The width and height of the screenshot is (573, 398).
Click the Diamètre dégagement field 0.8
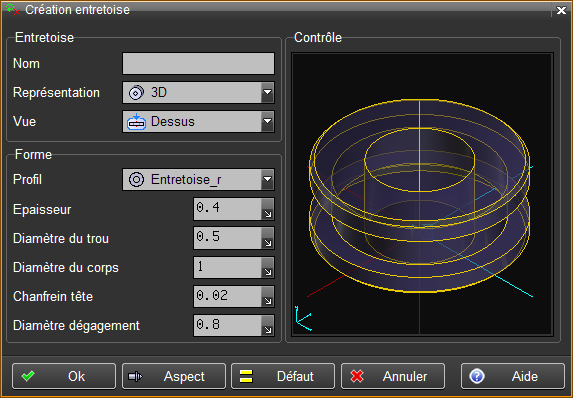227,325
